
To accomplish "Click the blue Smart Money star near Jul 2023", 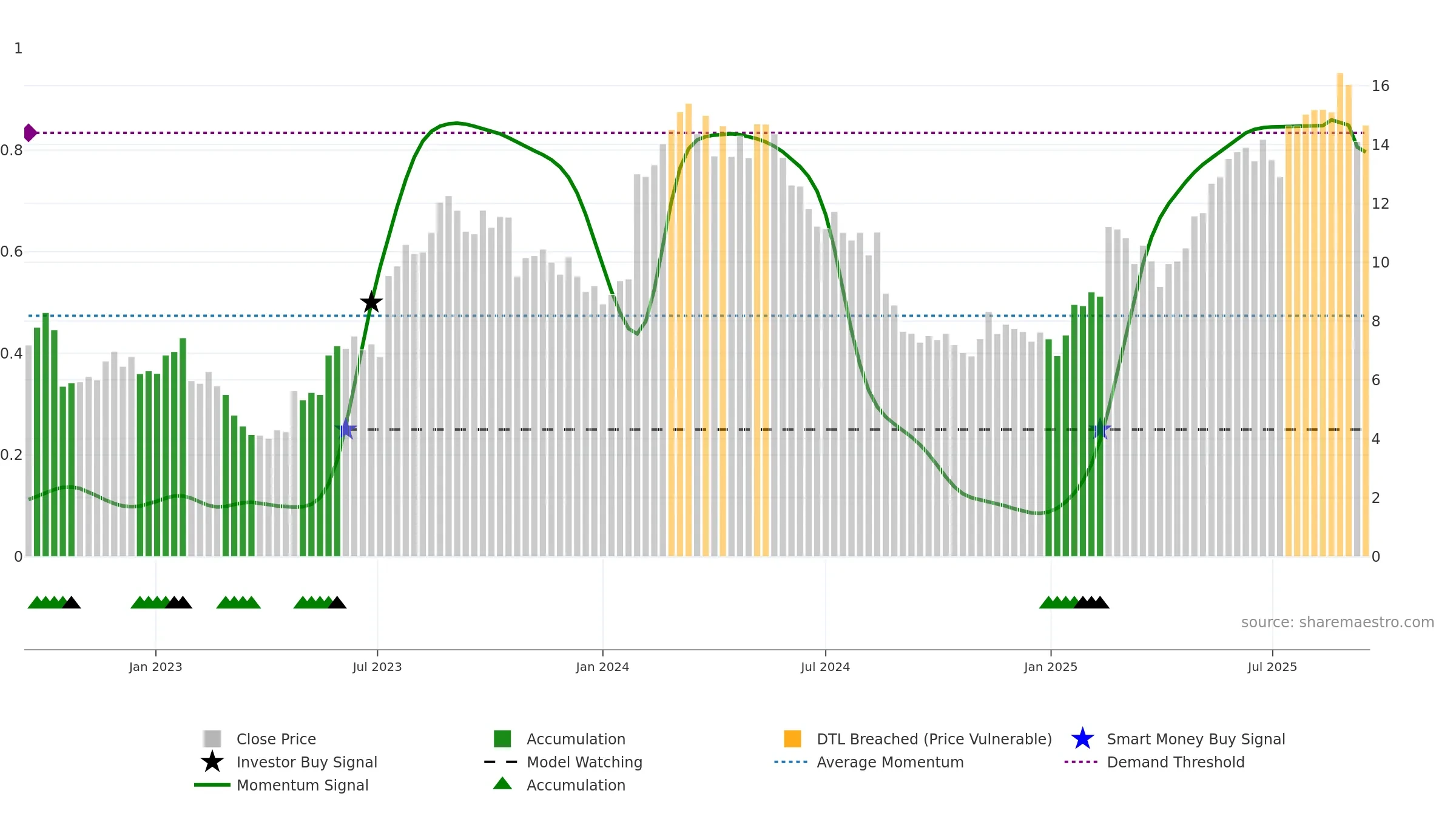I will 346,429.
